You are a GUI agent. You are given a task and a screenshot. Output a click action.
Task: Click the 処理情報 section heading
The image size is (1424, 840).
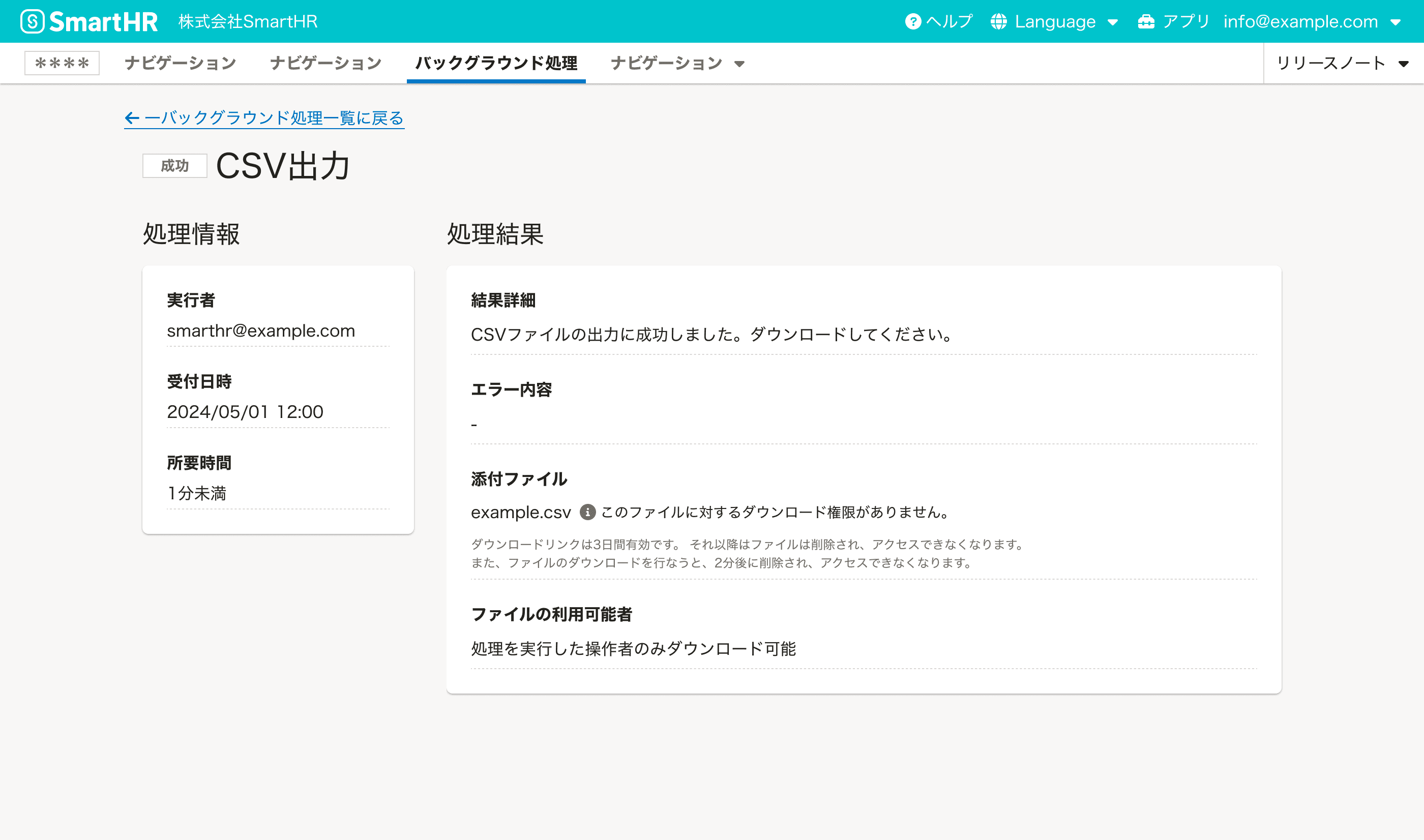(x=191, y=234)
